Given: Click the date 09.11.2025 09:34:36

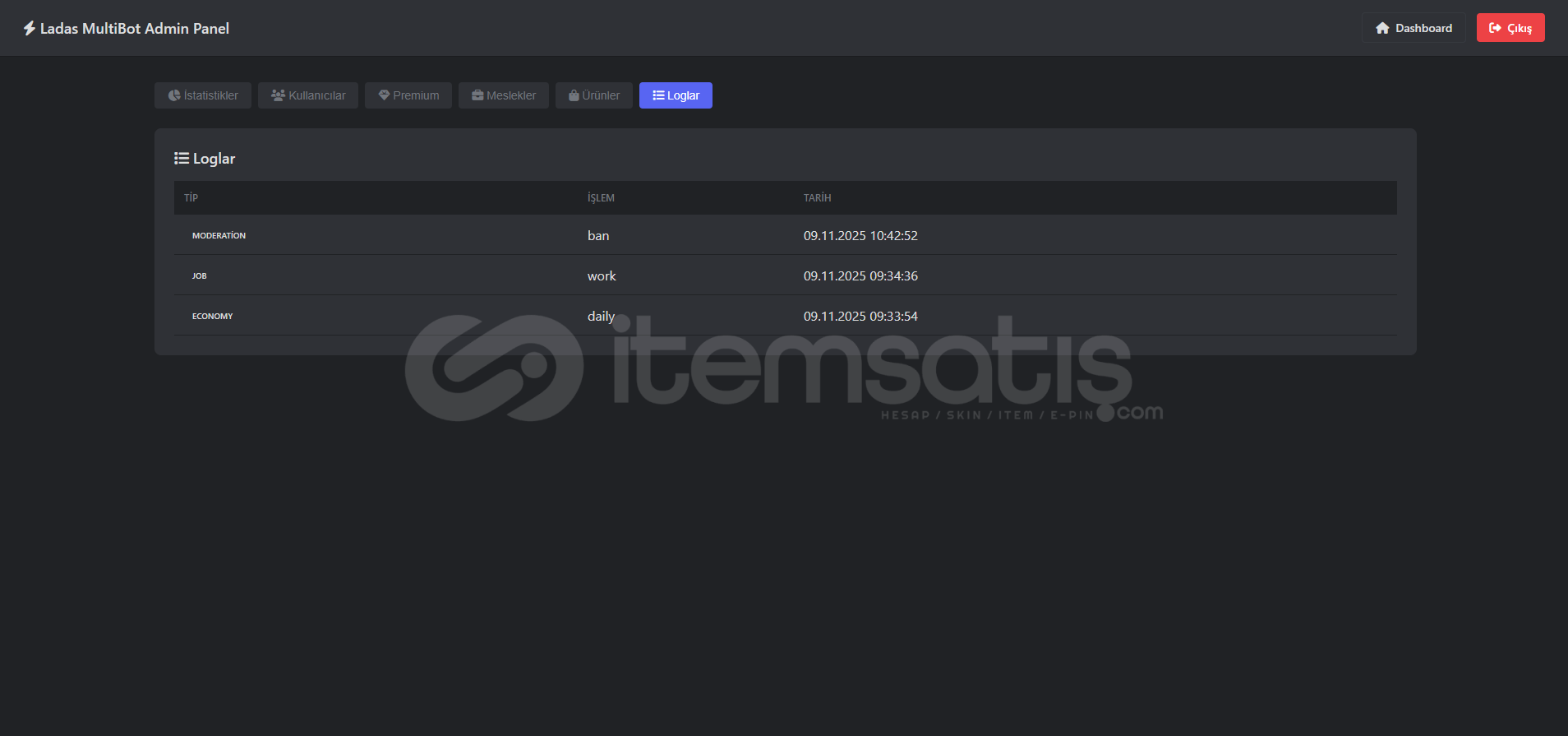Looking at the screenshot, I should 860,276.
